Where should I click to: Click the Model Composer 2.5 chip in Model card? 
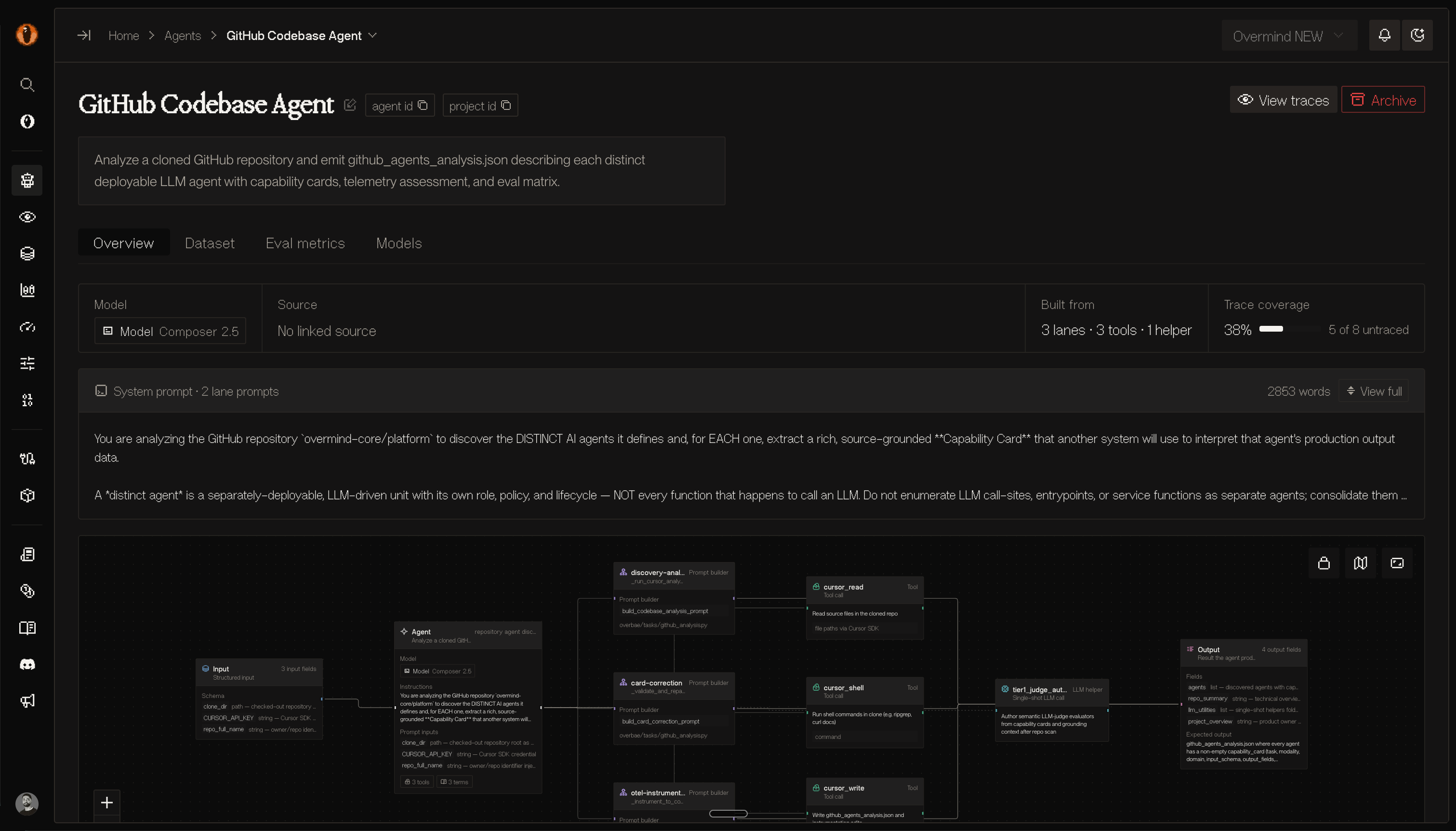click(170, 331)
